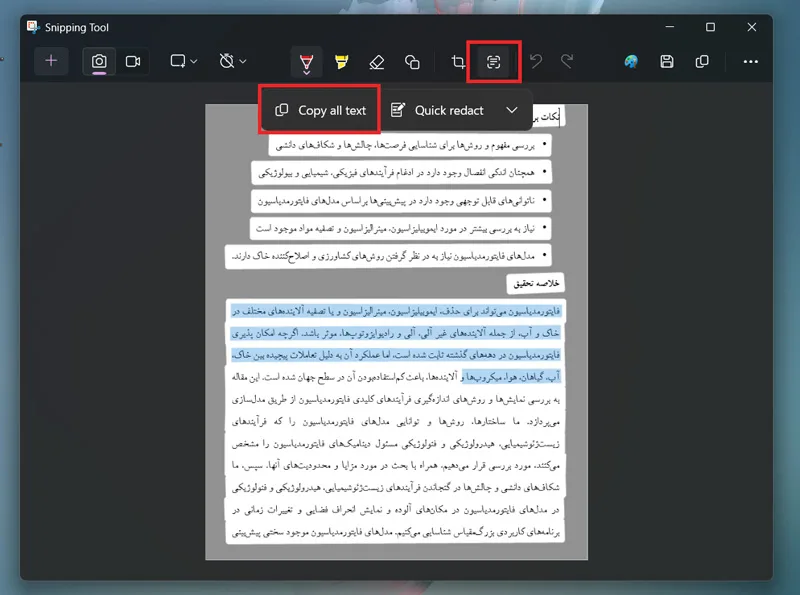This screenshot has width=800, height=595.
Task: Click the 'خلاصه تحقیق' heading text
Action: coord(536,283)
